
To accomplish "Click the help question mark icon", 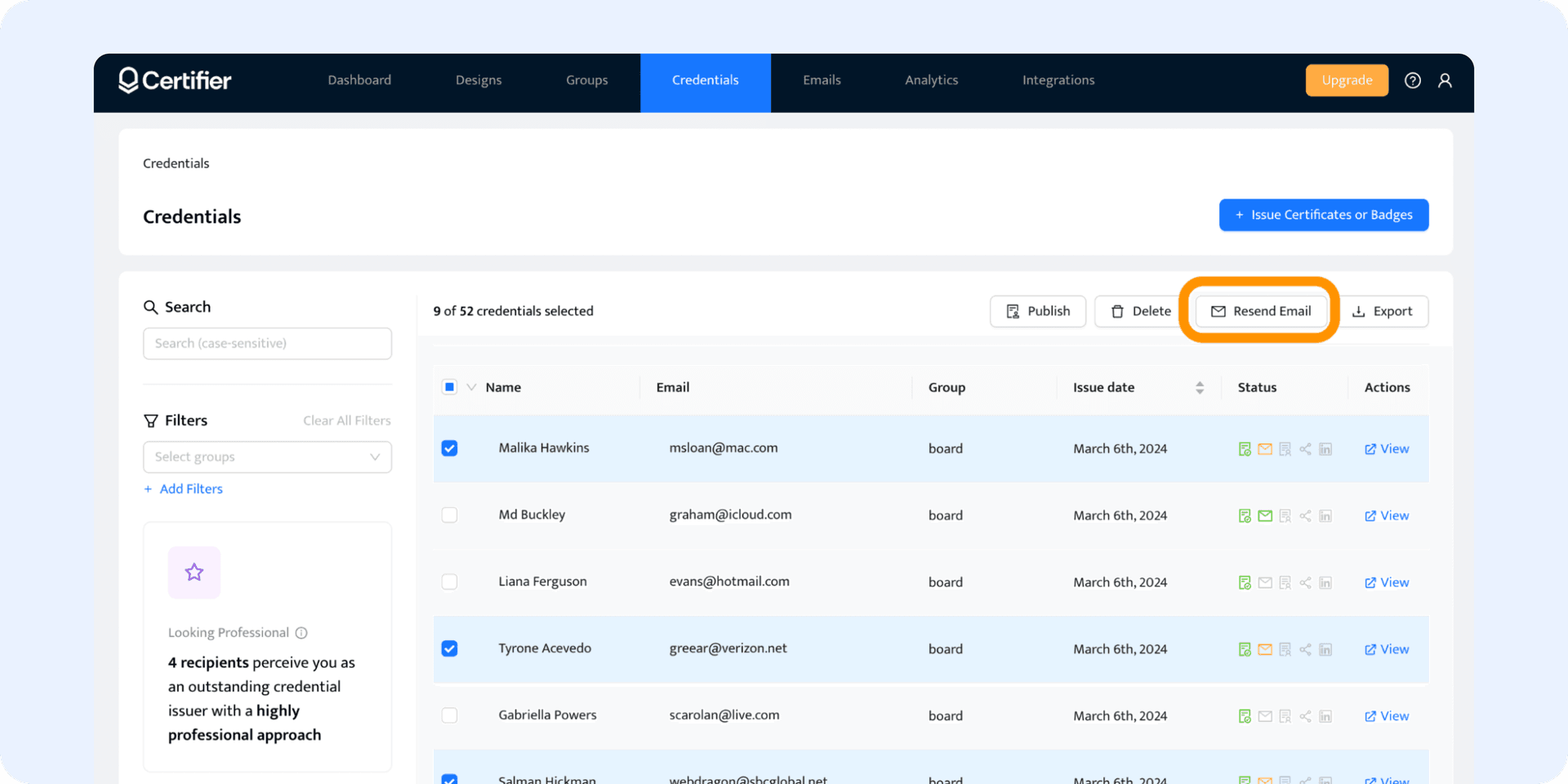I will [1412, 80].
